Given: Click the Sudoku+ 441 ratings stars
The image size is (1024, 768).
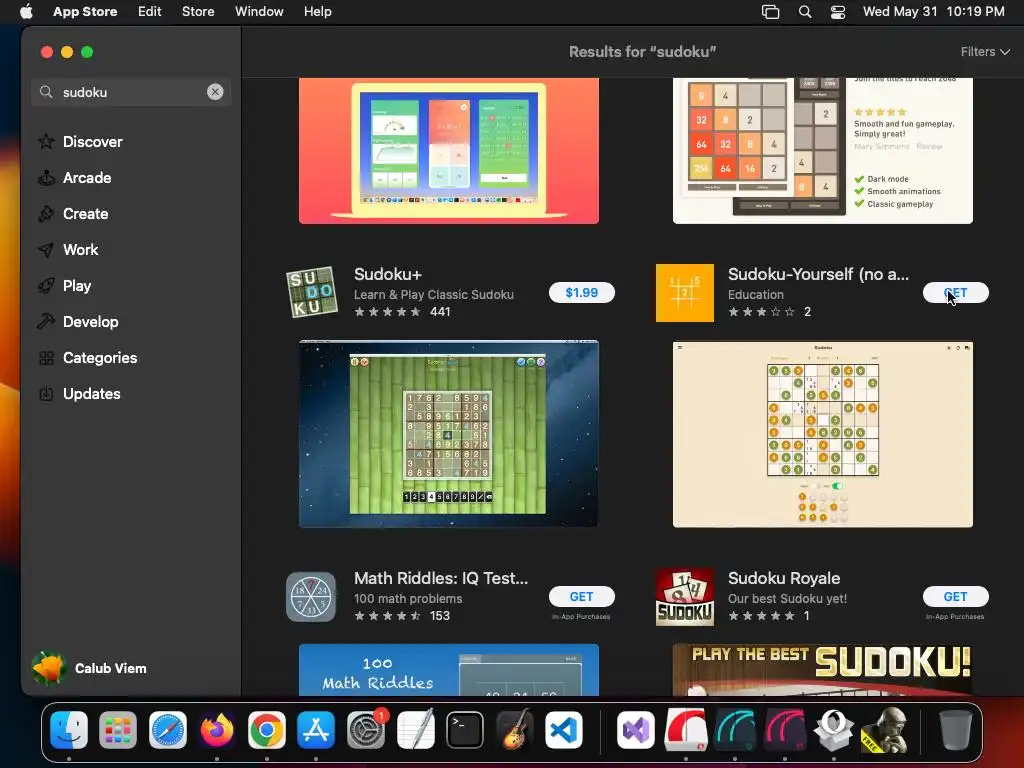Looking at the screenshot, I should [x=388, y=312].
